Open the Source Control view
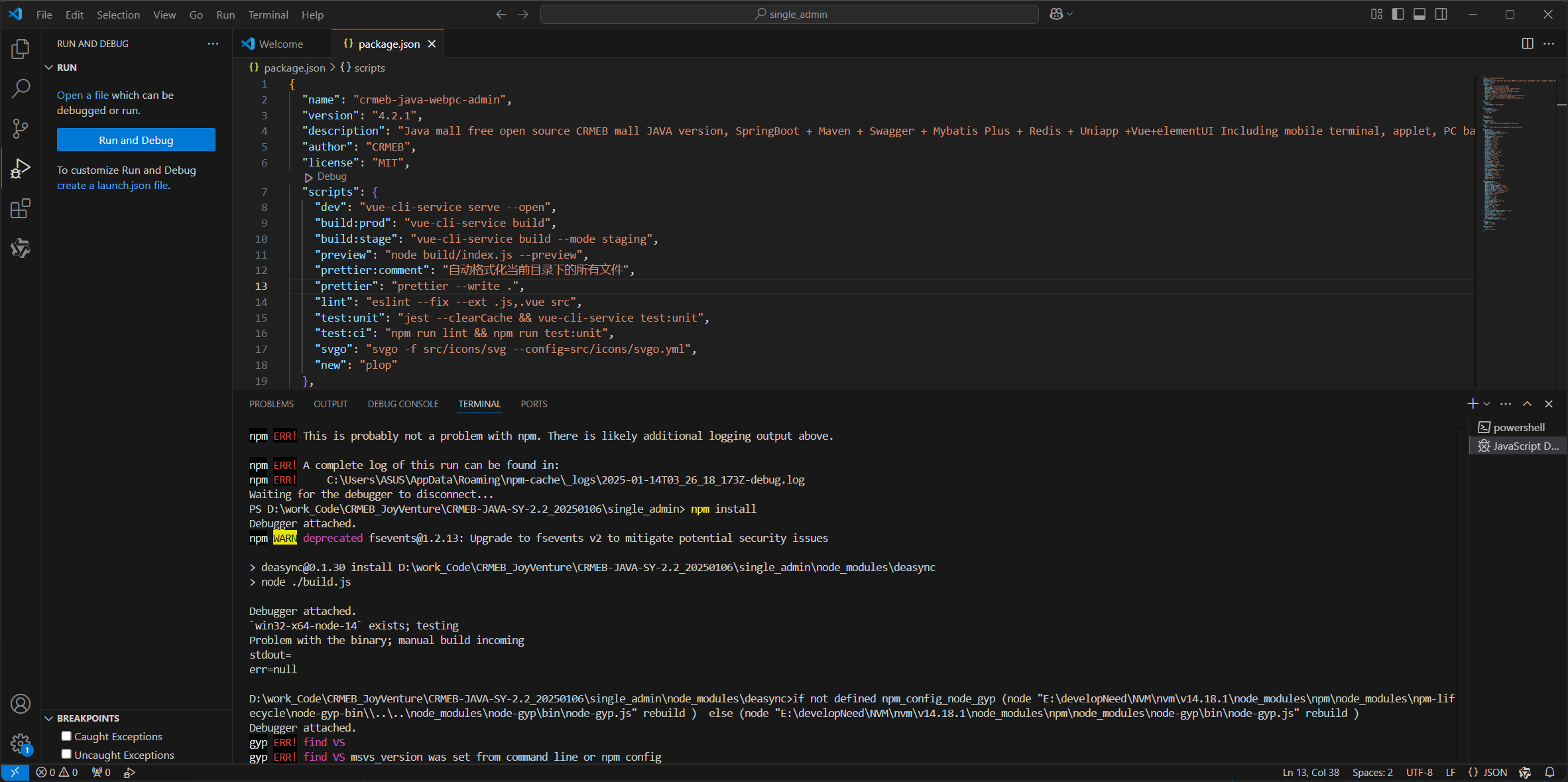The width and height of the screenshot is (1568, 782). click(21, 129)
